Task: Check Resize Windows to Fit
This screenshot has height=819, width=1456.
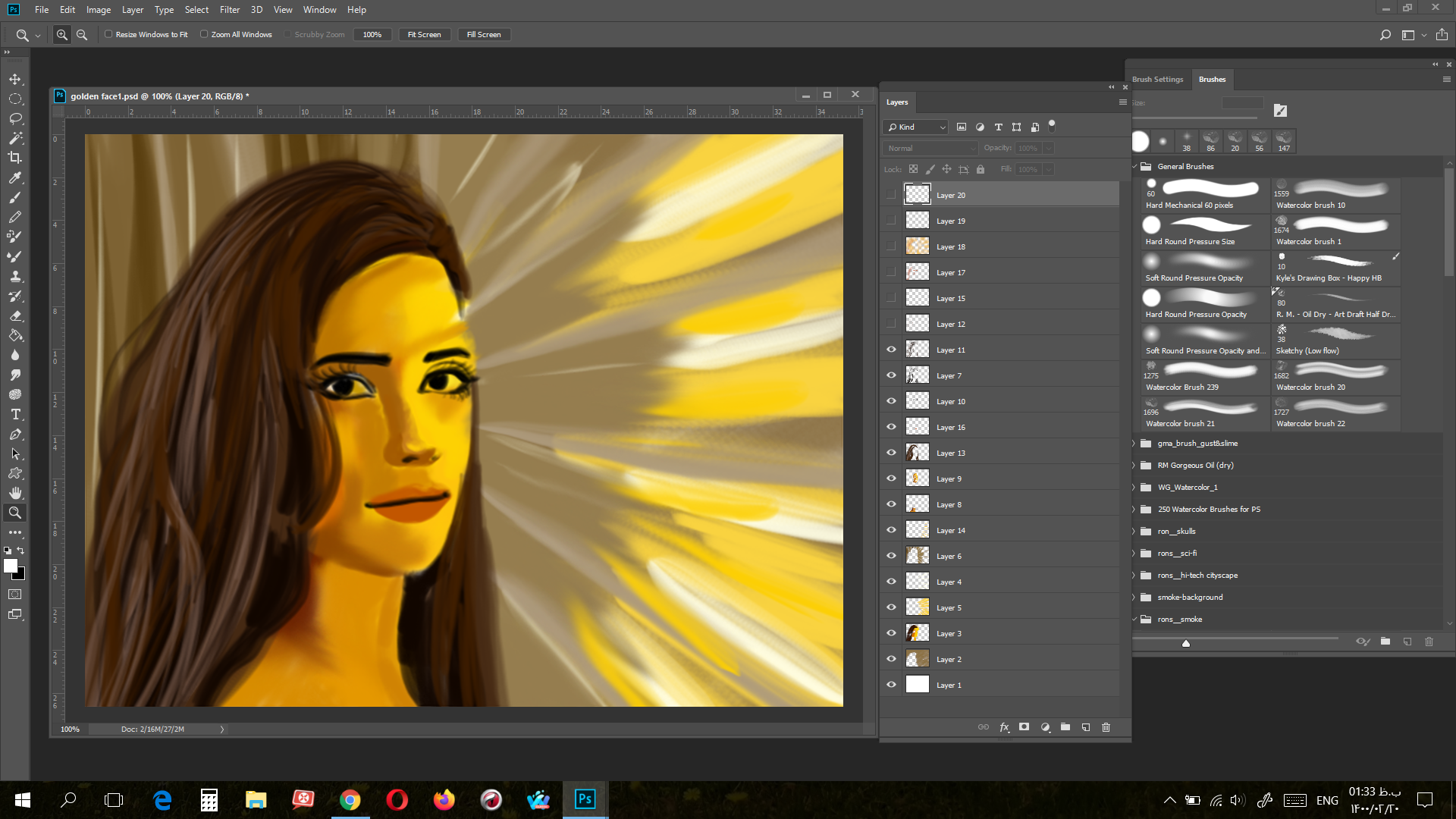Action: [x=108, y=34]
